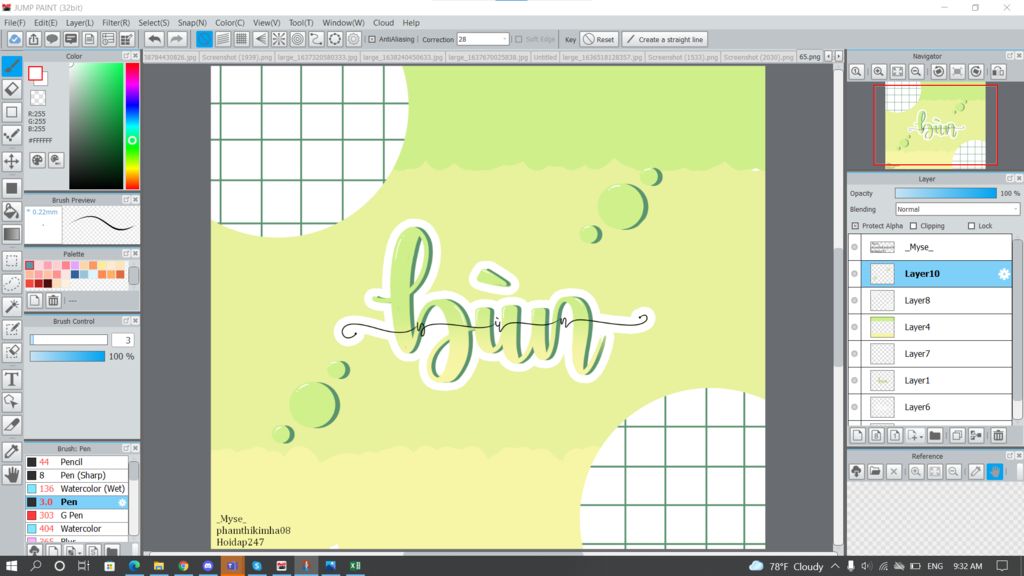Toggle visibility of Layer4
This screenshot has width=1024, height=576.
click(854, 327)
